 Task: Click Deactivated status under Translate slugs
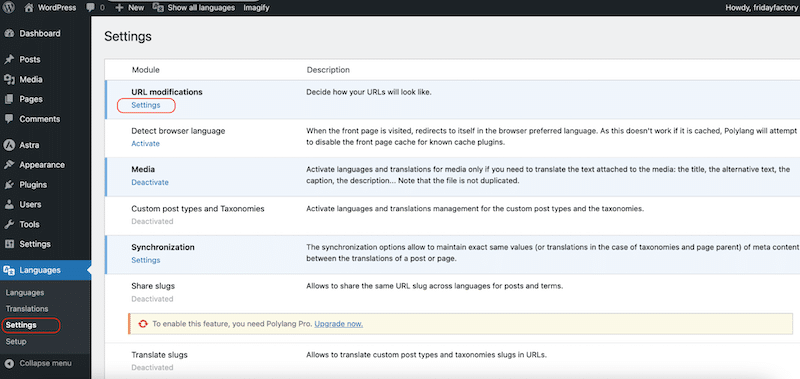pos(152,367)
